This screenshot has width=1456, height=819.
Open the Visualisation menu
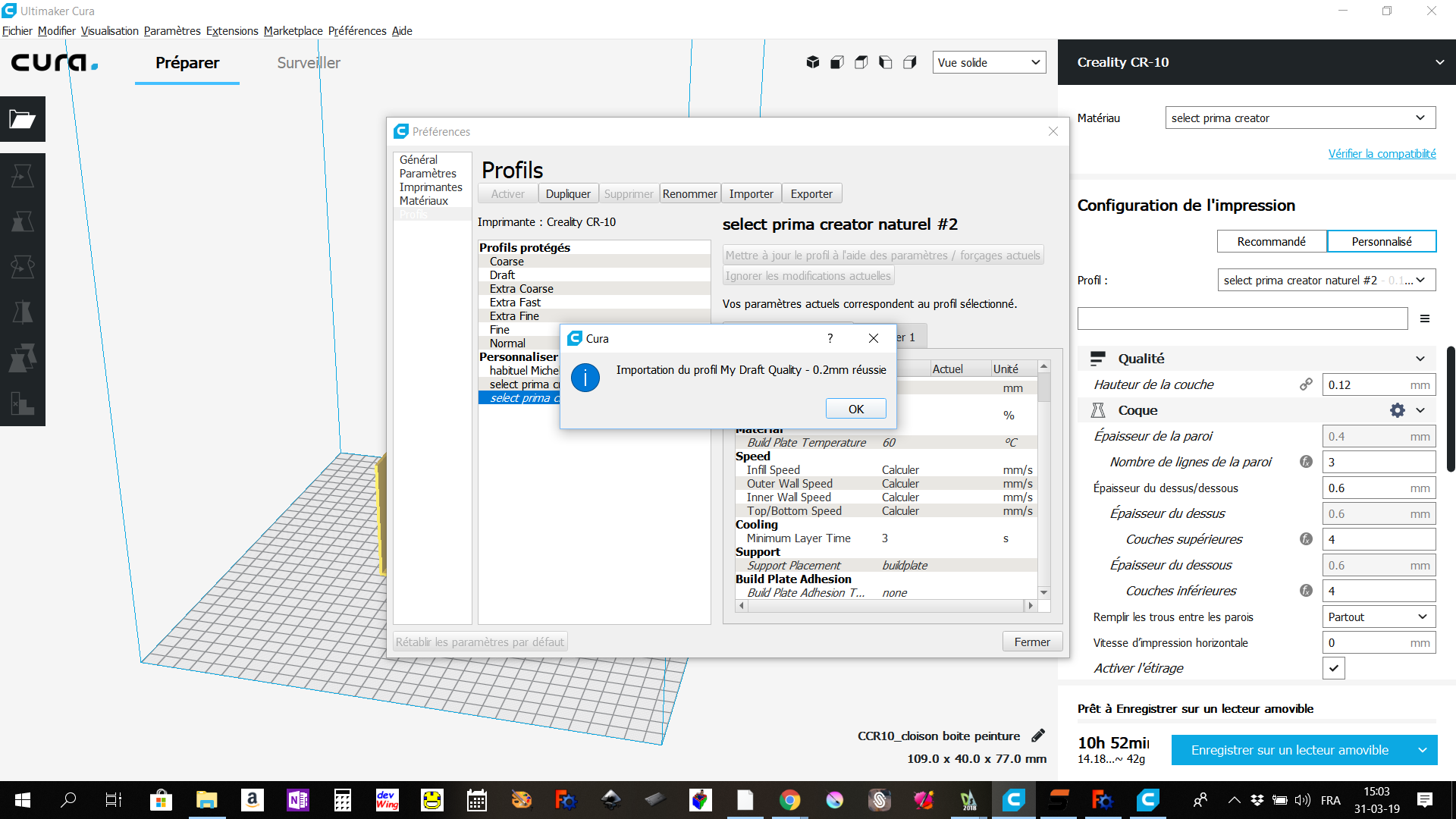pyautogui.click(x=110, y=31)
